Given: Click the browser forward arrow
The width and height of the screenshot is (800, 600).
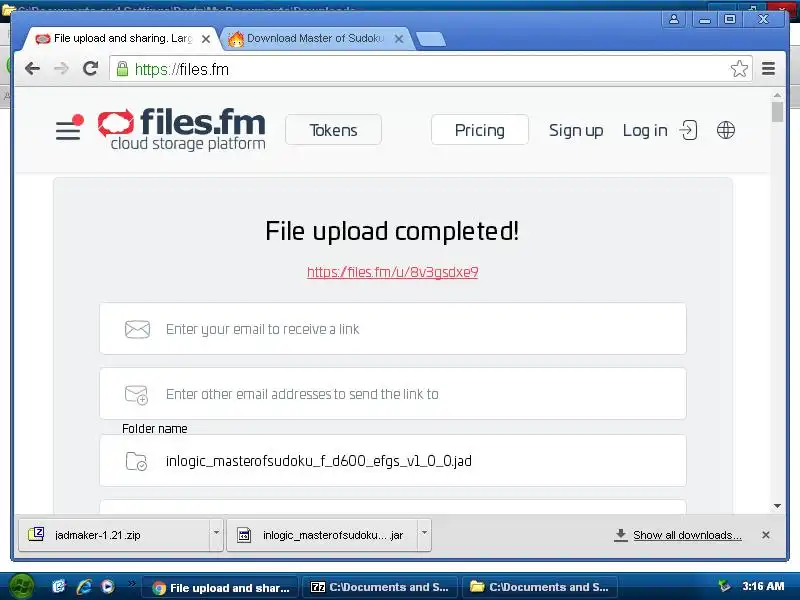Looking at the screenshot, I should click(x=61, y=68).
